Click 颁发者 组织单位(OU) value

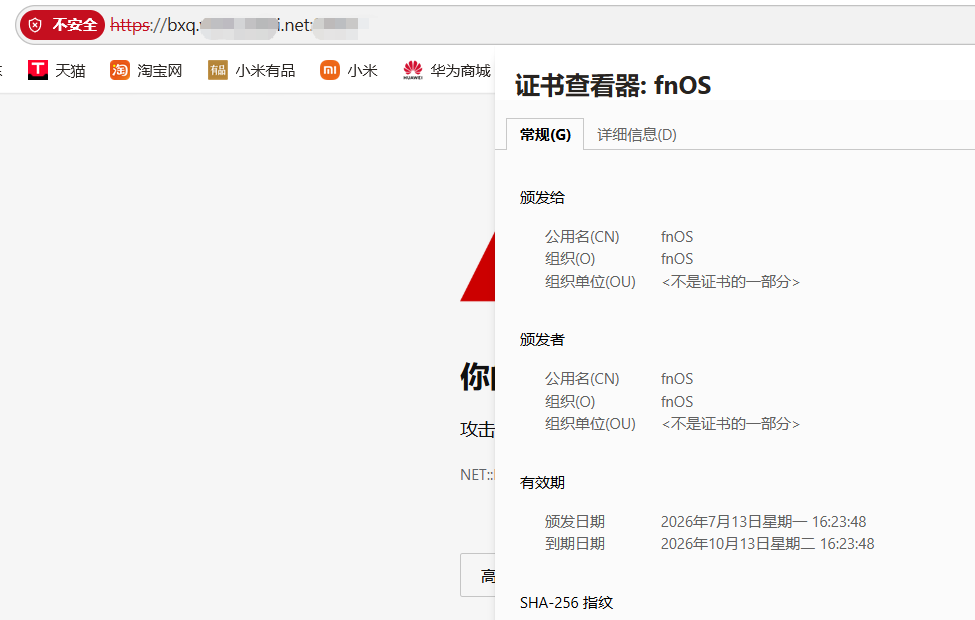click(x=731, y=423)
